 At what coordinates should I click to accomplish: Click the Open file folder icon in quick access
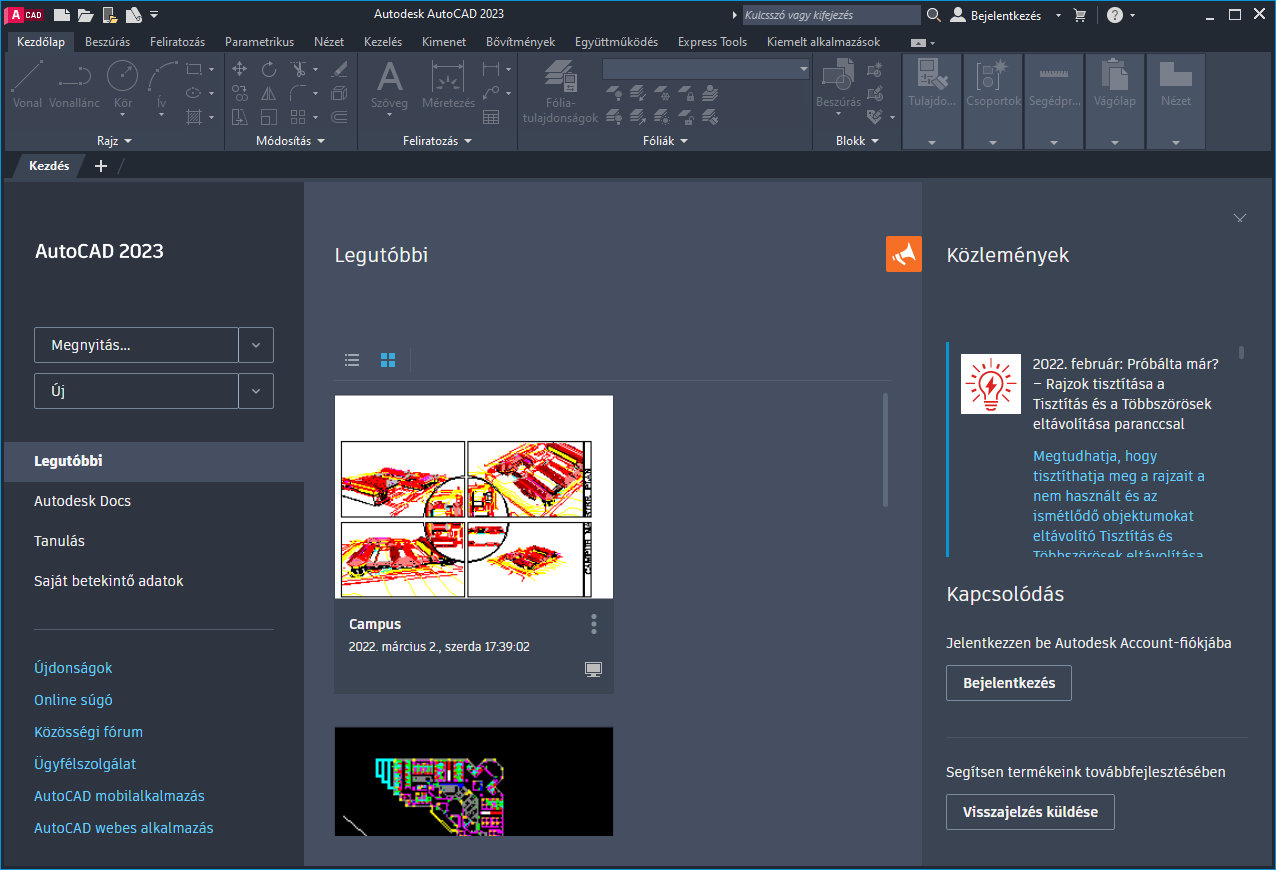tap(86, 15)
